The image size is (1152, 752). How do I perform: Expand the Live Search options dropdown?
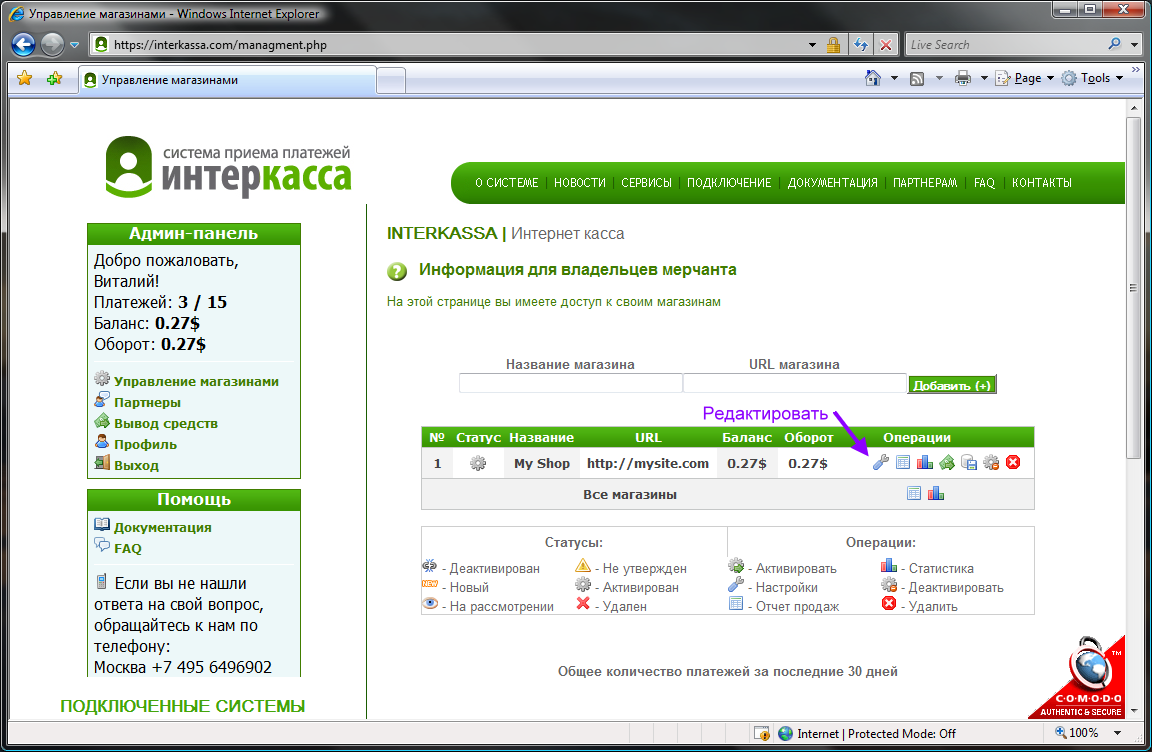point(1134,45)
